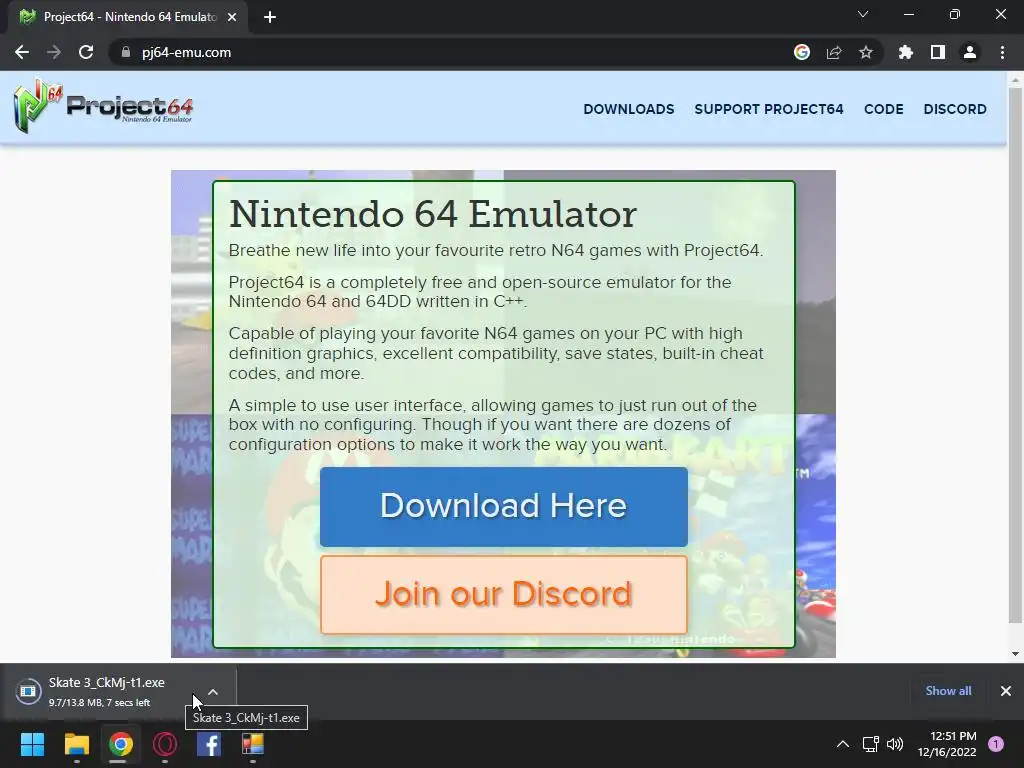Viewport: 1024px width, 768px height.
Task: Go to the CODE page
Action: [884, 109]
